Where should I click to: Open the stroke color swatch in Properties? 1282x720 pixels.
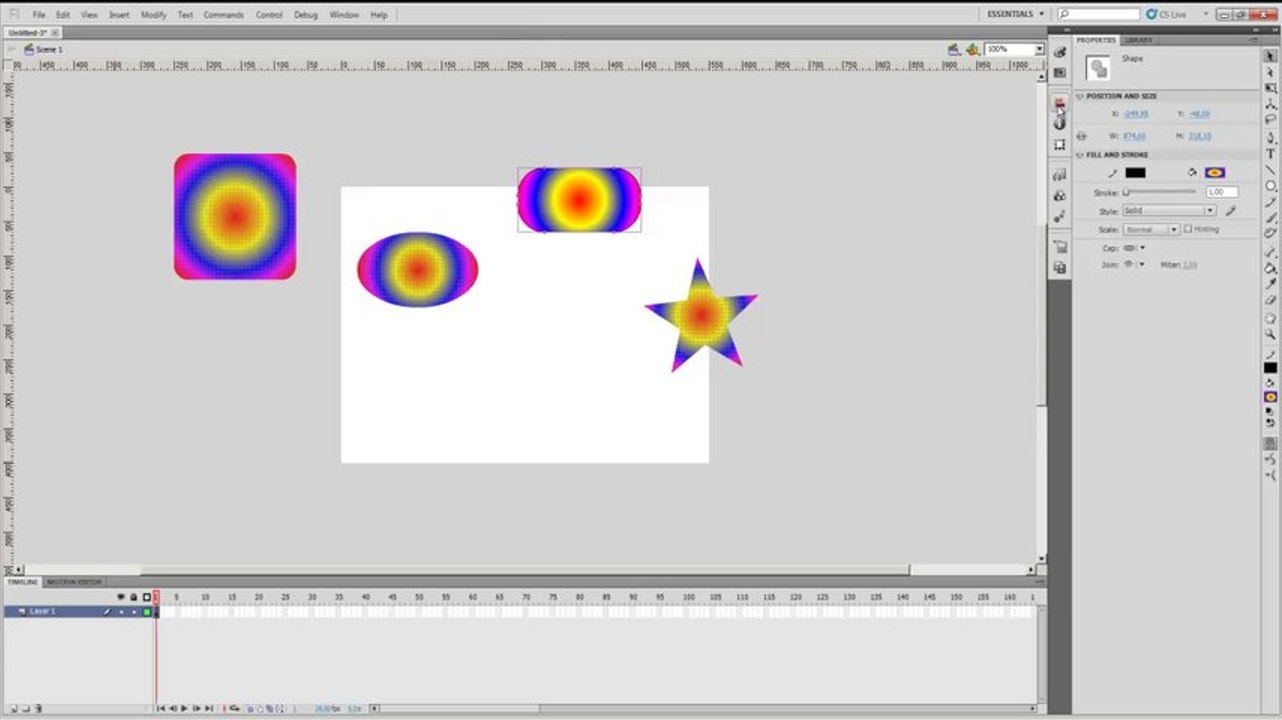point(1135,173)
